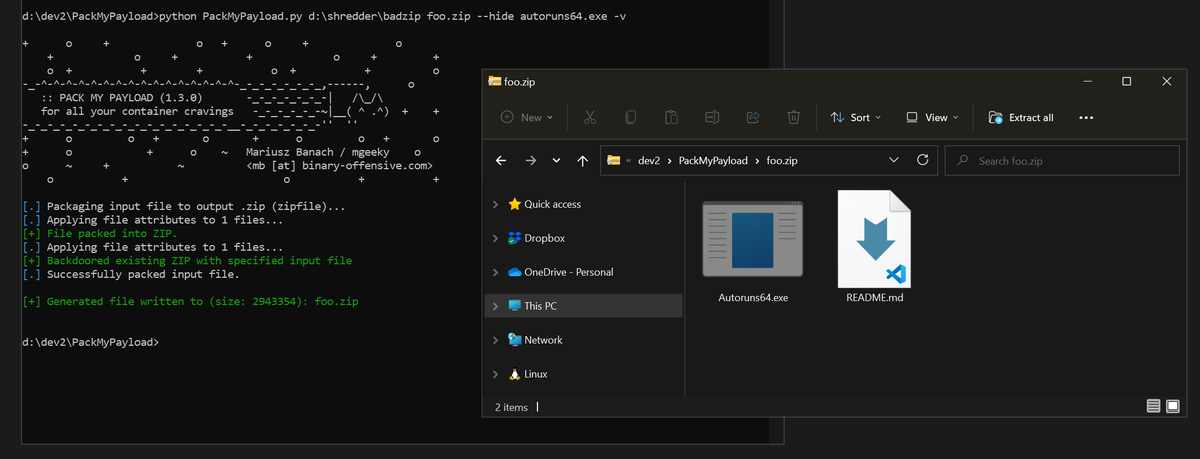This screenshot has width=1200, height=459.
Task: Expand the Linux tree node
Action: 496,374
